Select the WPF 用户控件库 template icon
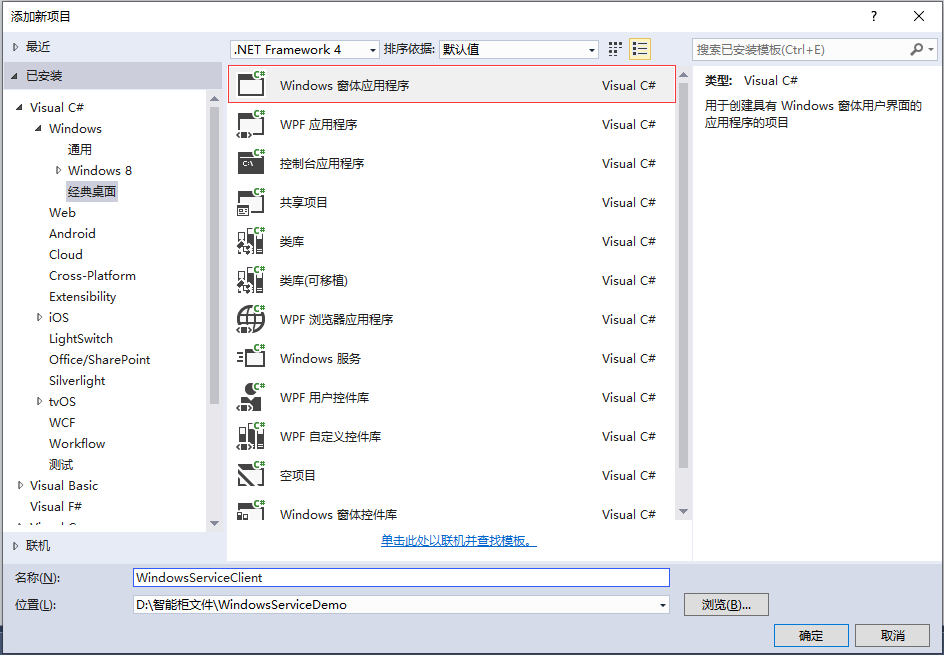This screenshot has width=944, height=655. pyautogui.click(x=251, y=397)
